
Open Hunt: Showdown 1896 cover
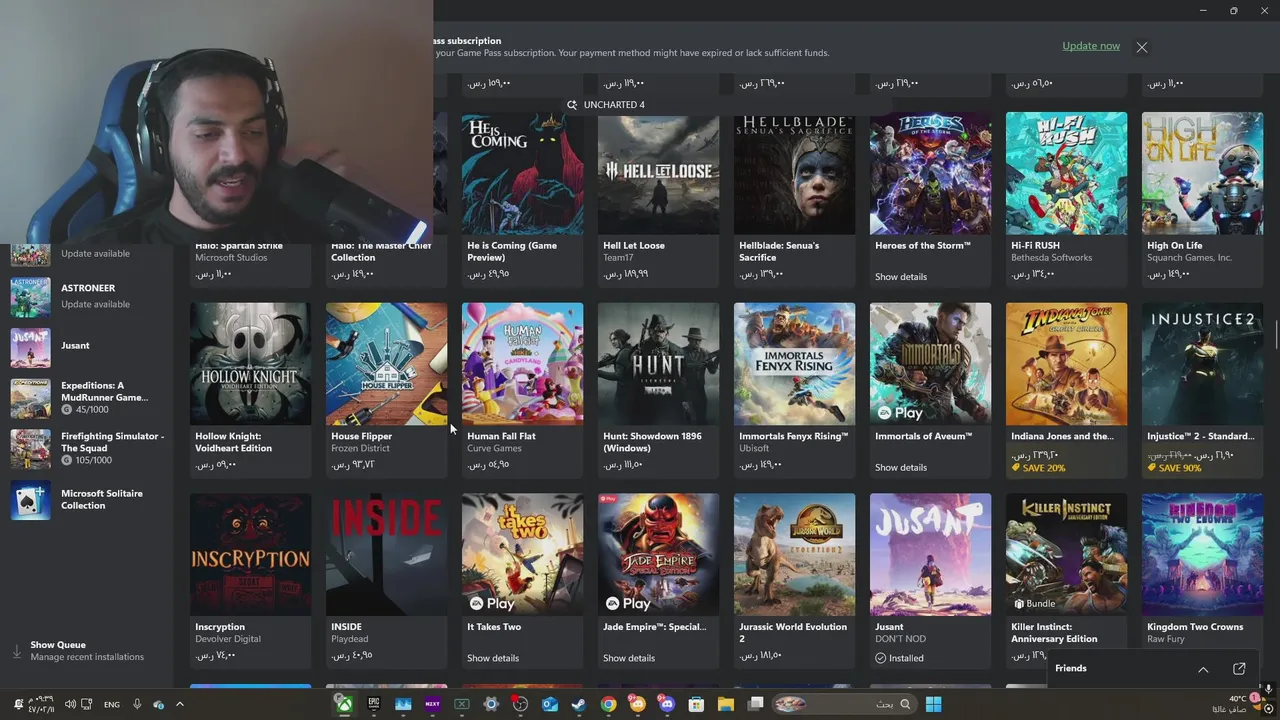[659, 364]
